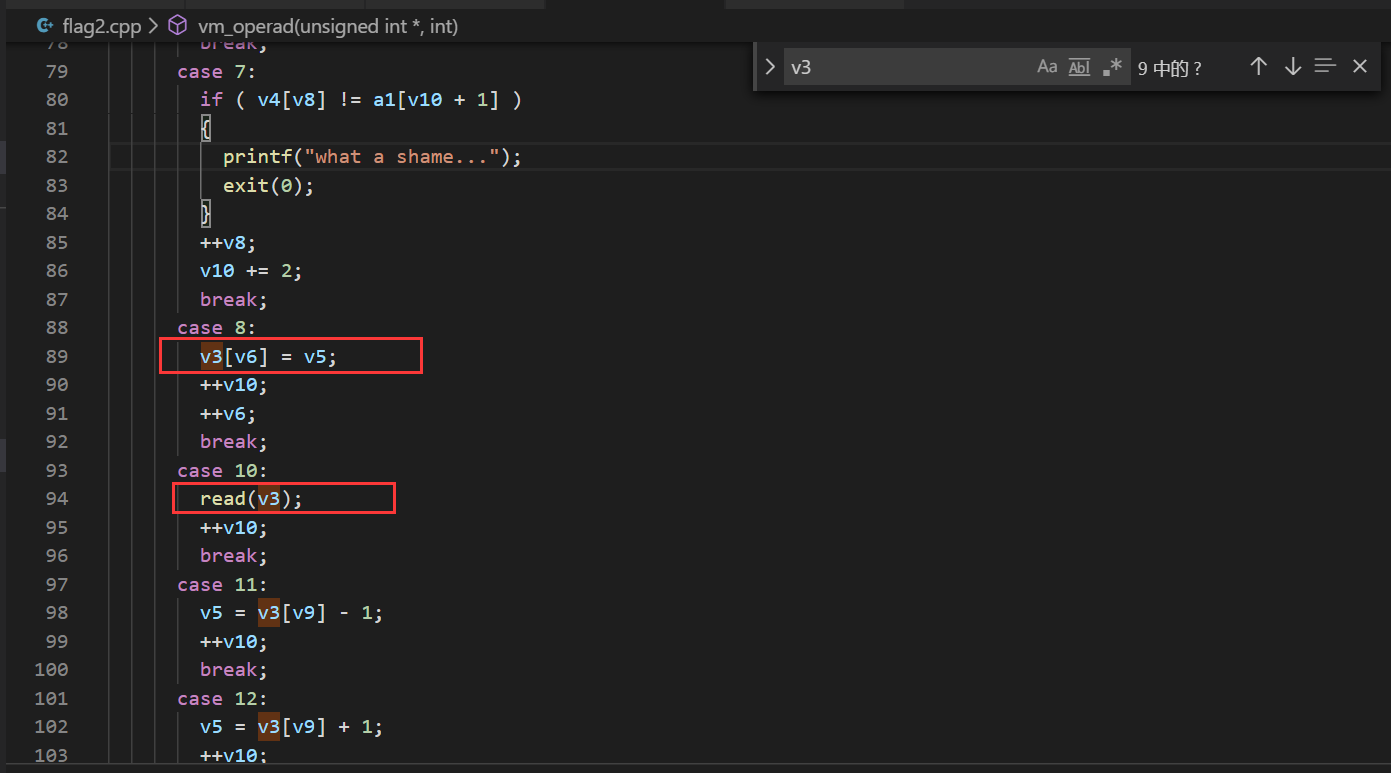Click the printf call on line 82
Screen dimensions: 1391x773
pos(373,157)
